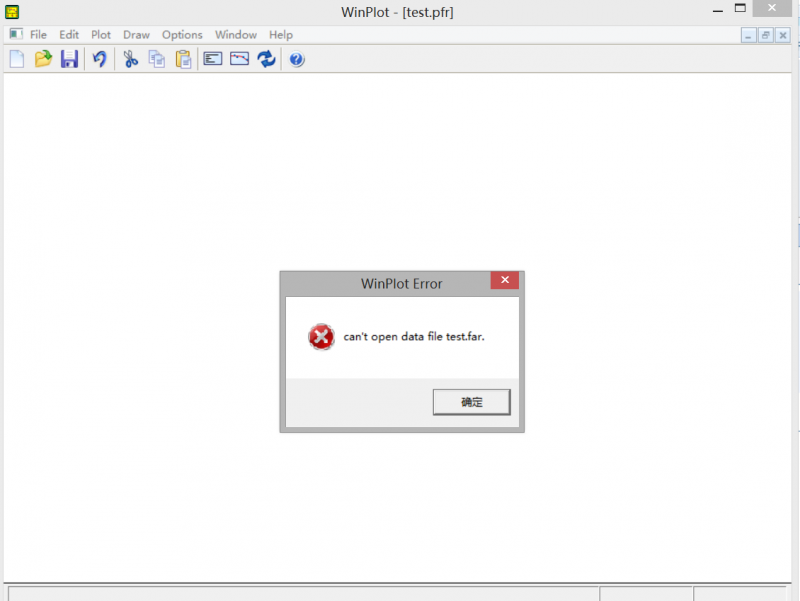
Task: Open the Help menu
Action: [281, 35]
